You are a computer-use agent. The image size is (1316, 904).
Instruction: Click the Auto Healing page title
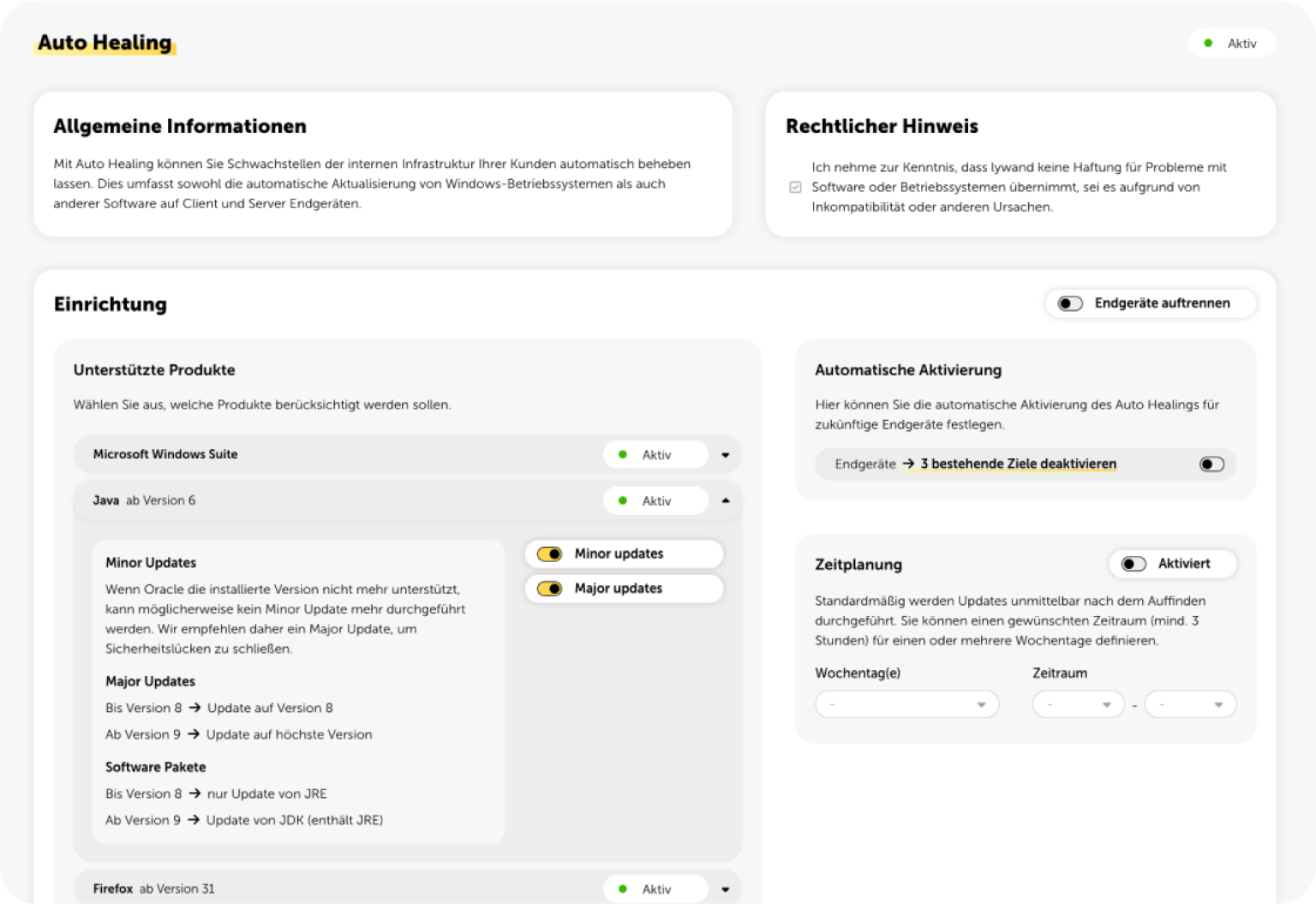[105, 43]
